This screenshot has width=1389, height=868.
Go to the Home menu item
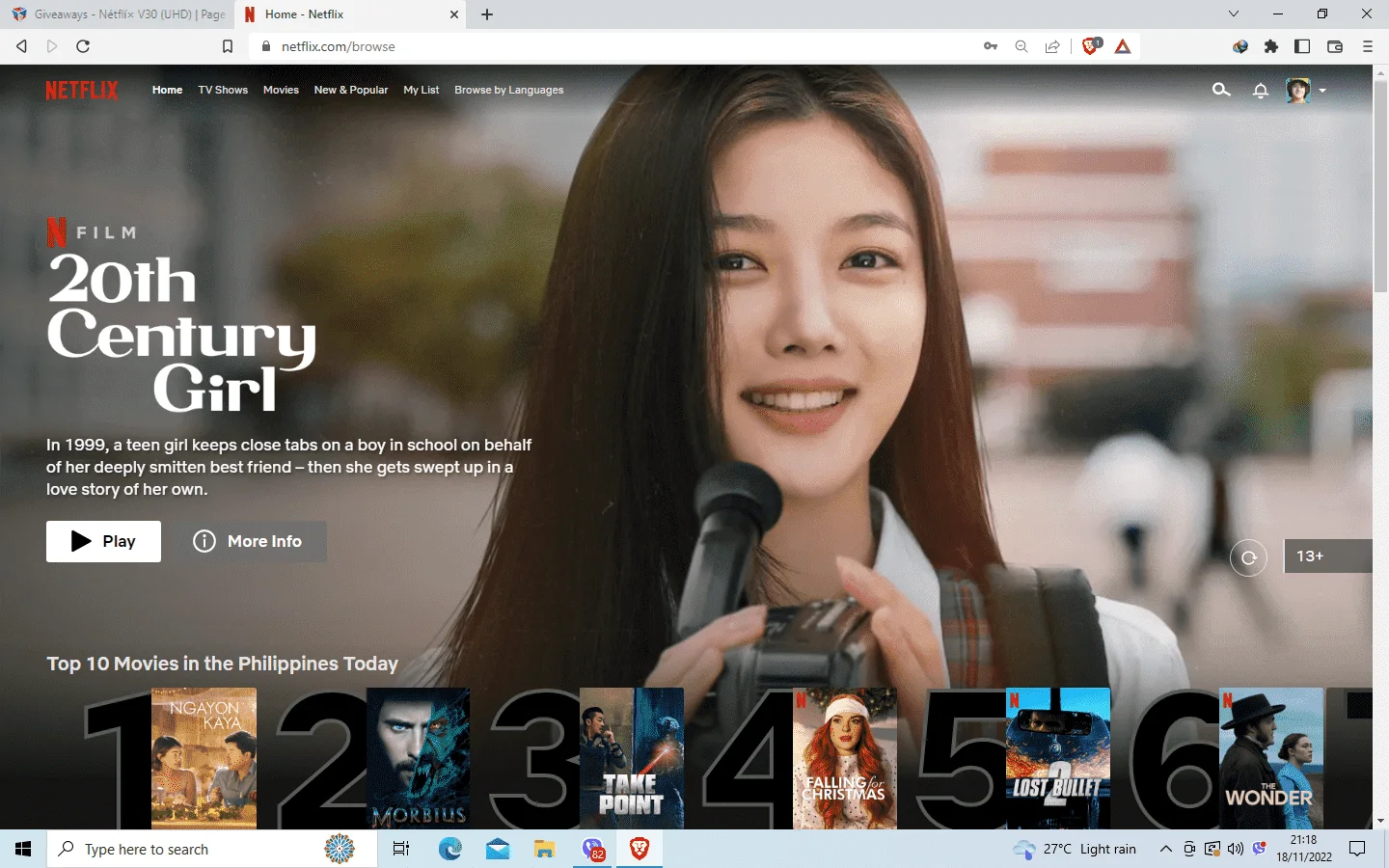[x=167, y=90]
